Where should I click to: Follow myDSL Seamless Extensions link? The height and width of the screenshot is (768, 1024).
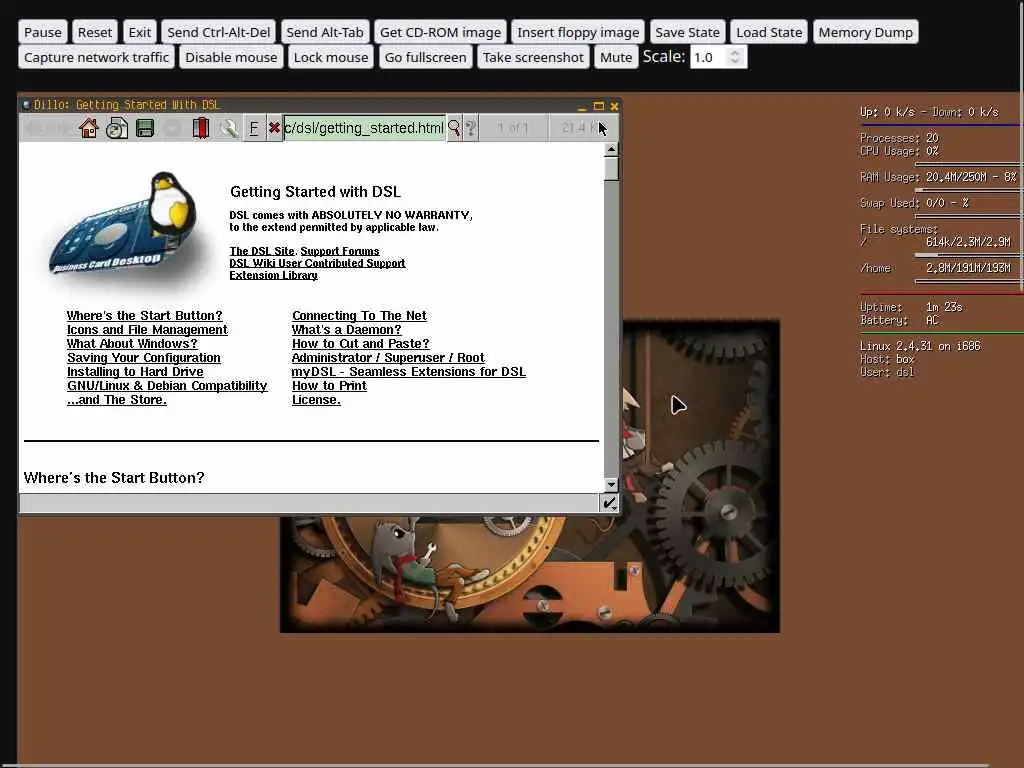409,372
